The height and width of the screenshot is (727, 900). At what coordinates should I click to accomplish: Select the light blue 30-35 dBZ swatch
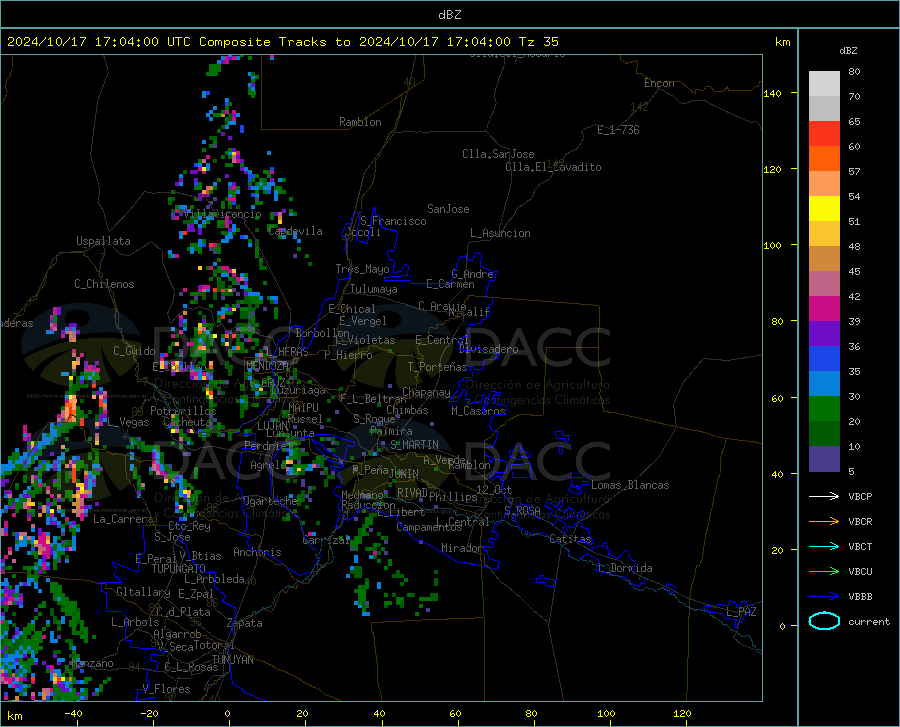click(x=824, y=384)
